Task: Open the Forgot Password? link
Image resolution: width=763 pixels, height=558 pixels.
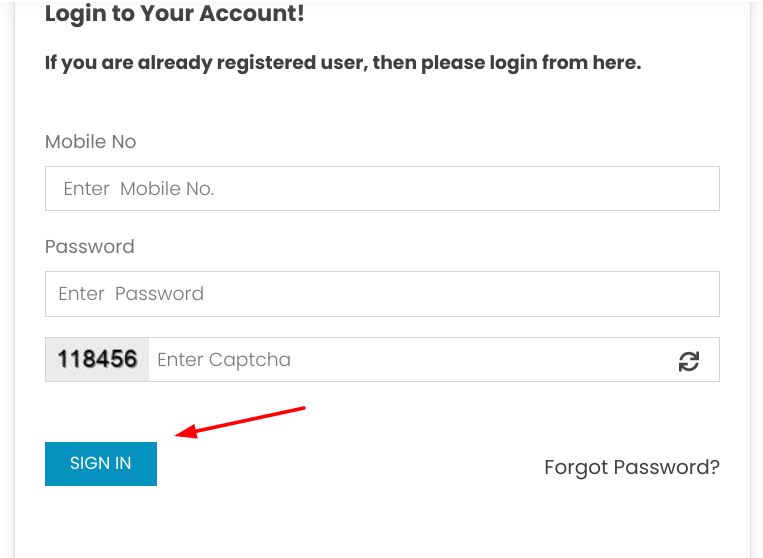Action: 632,468
